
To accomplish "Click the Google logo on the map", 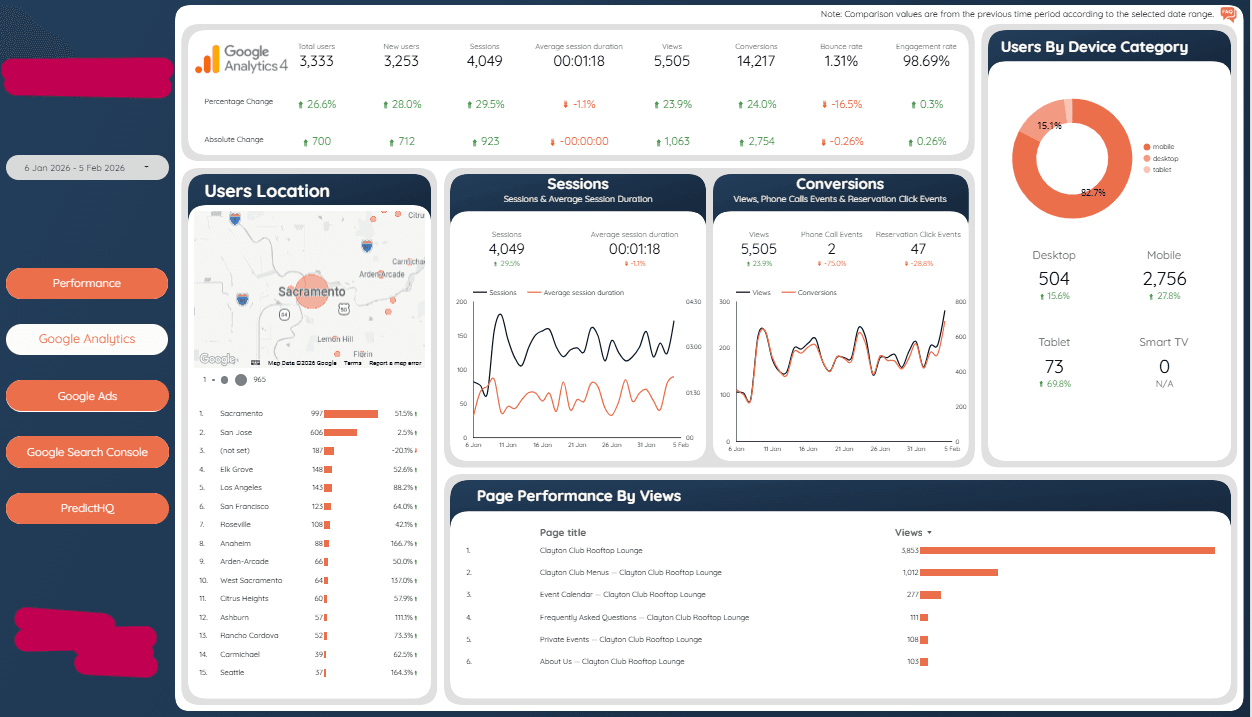I will 218,358.
